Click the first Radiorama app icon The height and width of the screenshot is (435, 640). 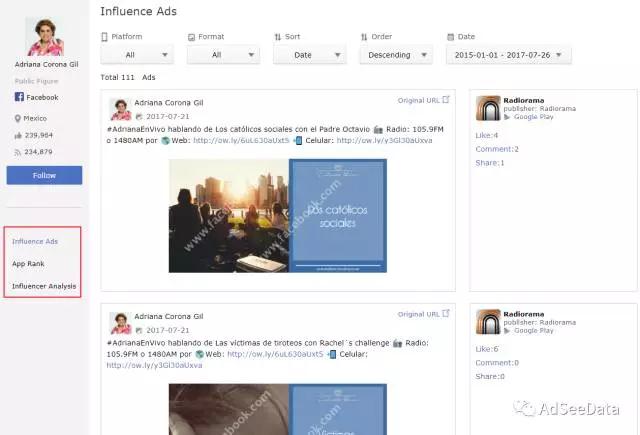pos(488,109)
